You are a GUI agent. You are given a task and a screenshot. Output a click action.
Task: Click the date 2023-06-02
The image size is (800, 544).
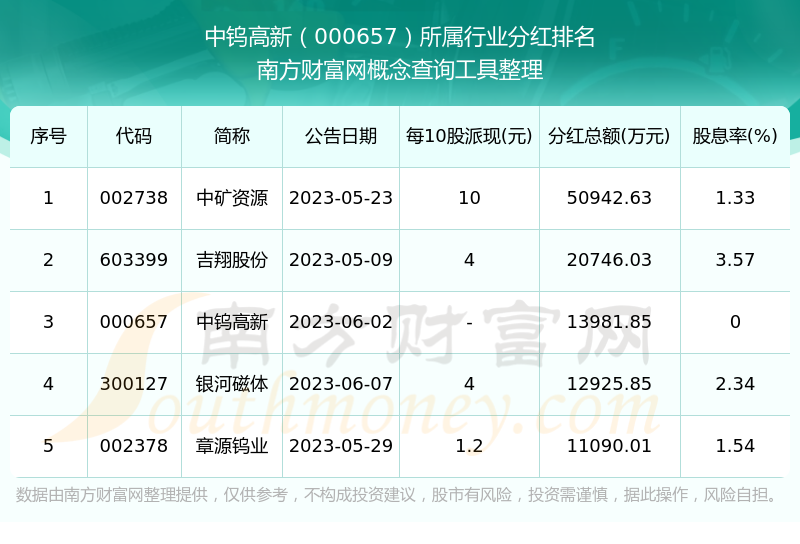pos(341,322)
